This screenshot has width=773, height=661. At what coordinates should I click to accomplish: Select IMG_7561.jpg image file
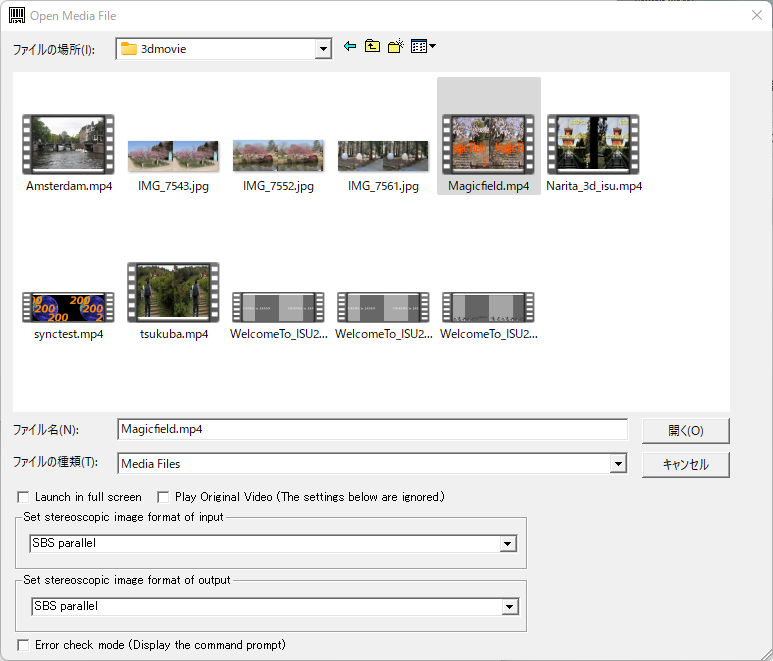[383, 156]
